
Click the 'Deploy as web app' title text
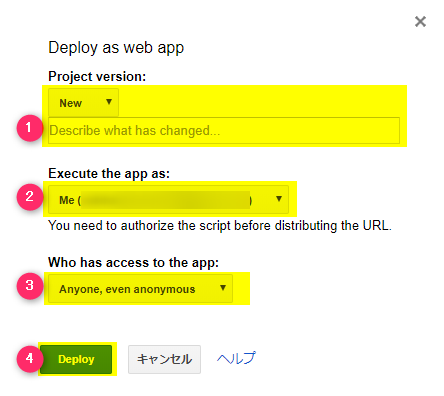point(116,48)
